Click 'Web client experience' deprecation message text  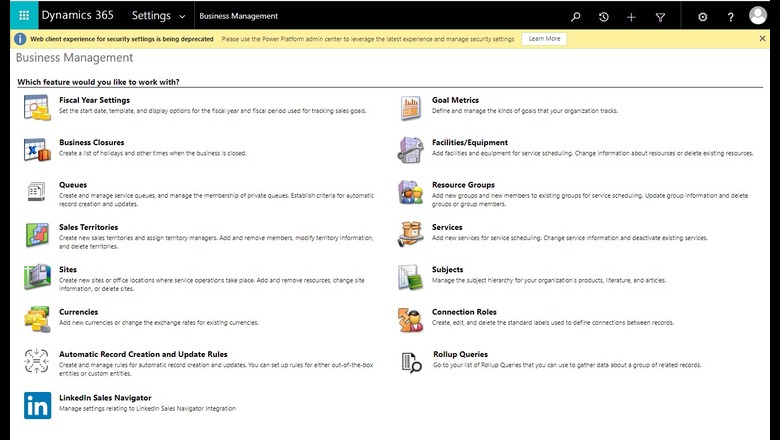(122, 39)
